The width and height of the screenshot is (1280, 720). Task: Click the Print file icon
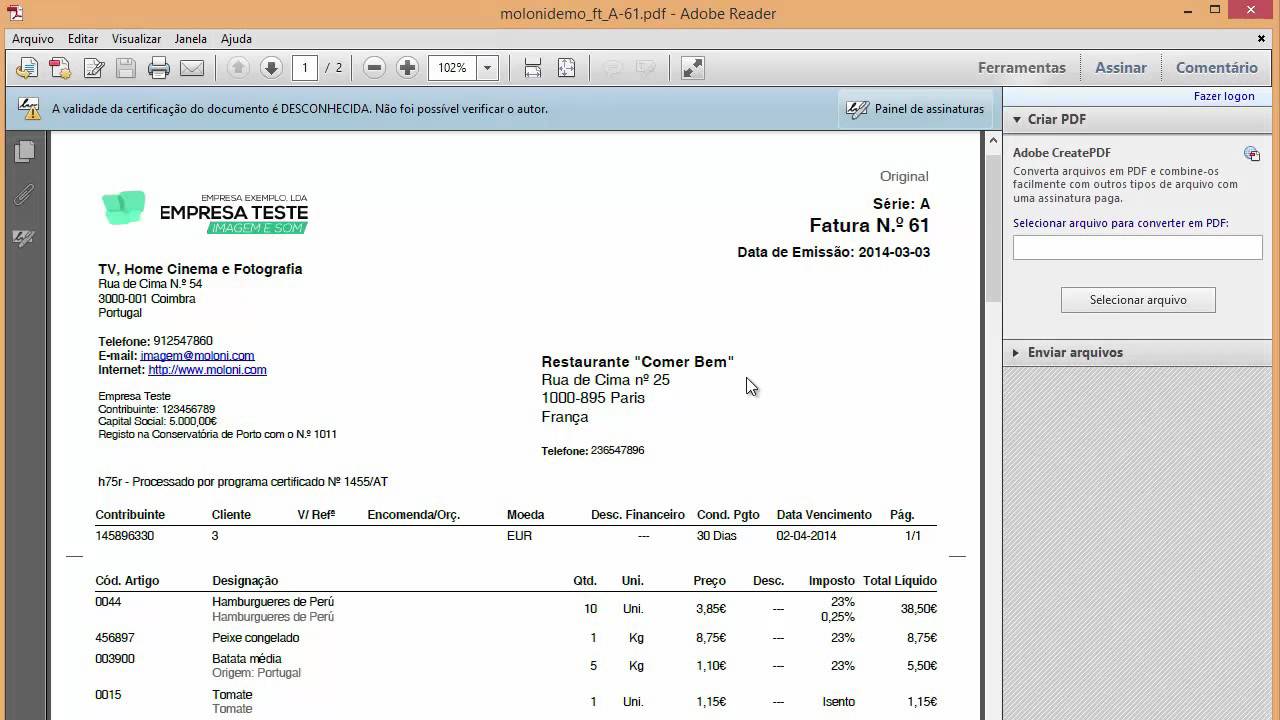click(159, 68)
